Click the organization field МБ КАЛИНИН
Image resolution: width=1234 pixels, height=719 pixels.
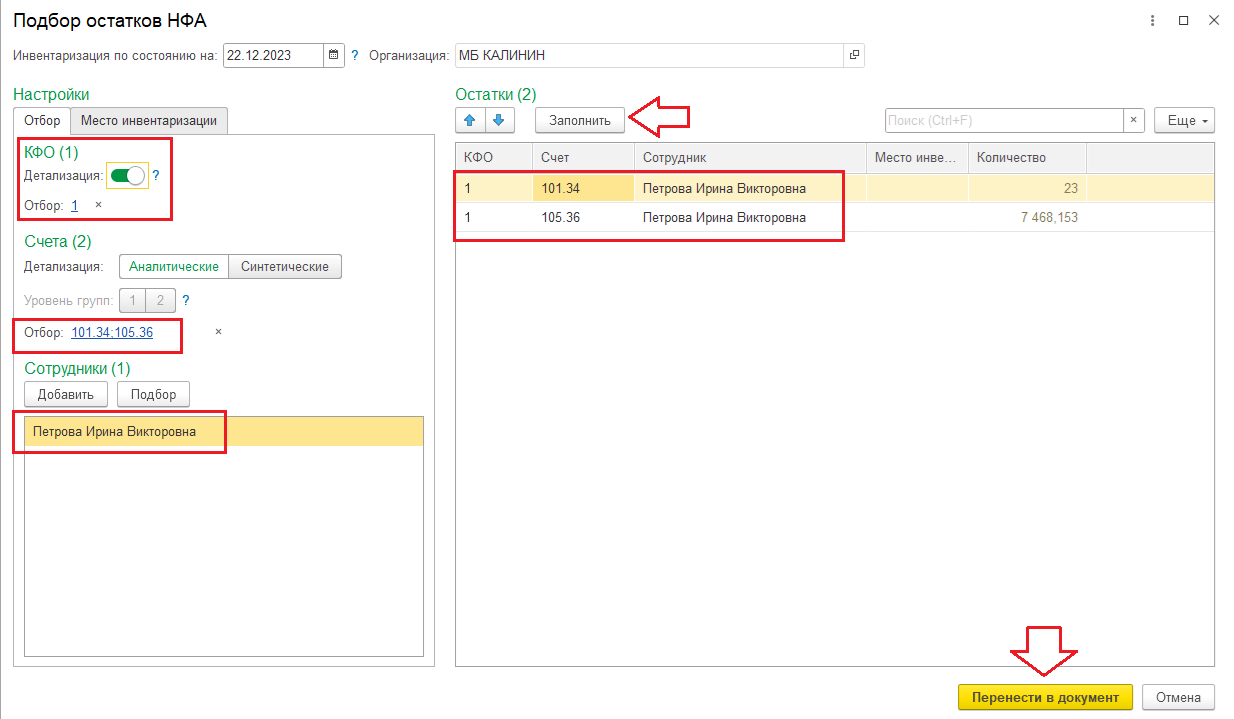tap(649, 56)
